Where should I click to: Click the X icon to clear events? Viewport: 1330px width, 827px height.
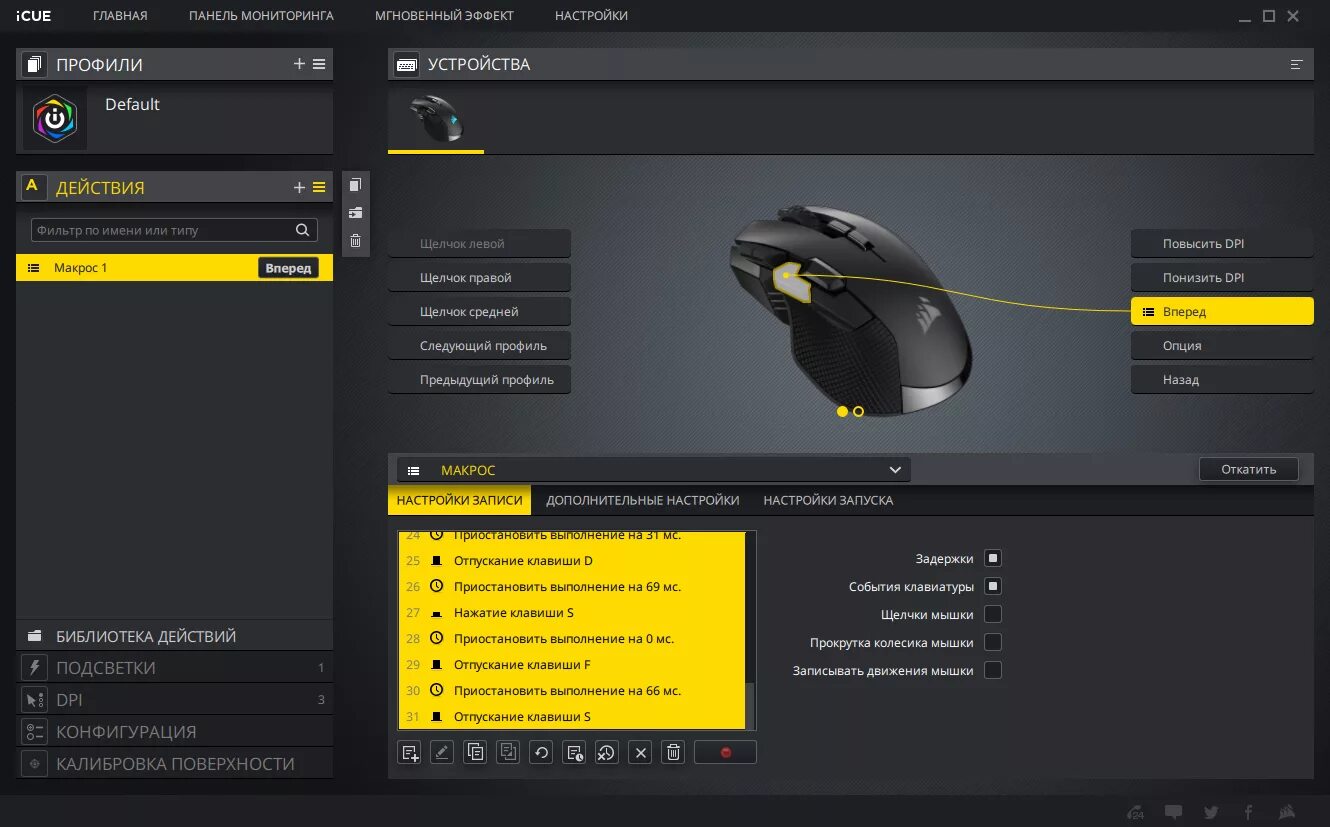(641, 753)
